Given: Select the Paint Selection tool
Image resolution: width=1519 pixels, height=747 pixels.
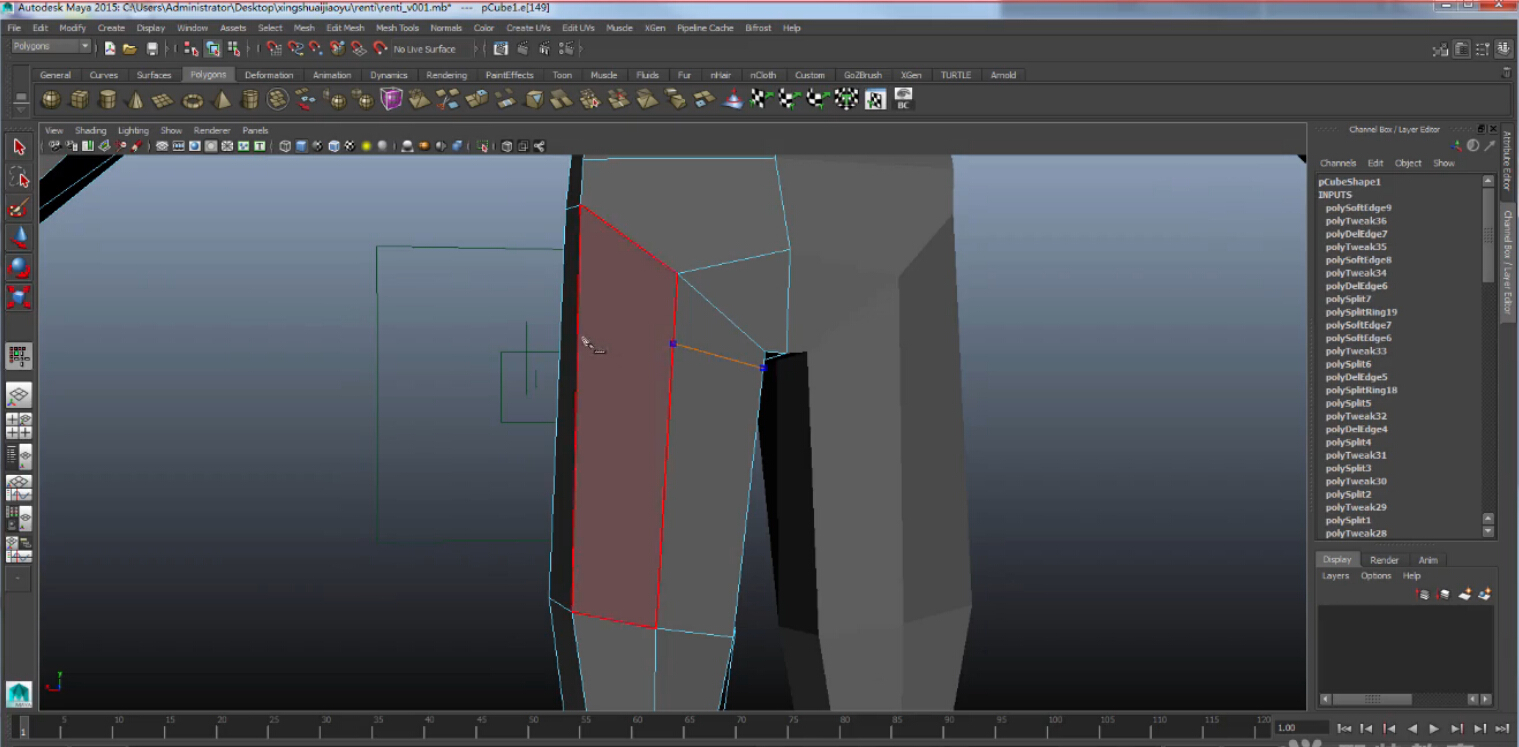Looking at the screenshot, I should tap(18, 208).
